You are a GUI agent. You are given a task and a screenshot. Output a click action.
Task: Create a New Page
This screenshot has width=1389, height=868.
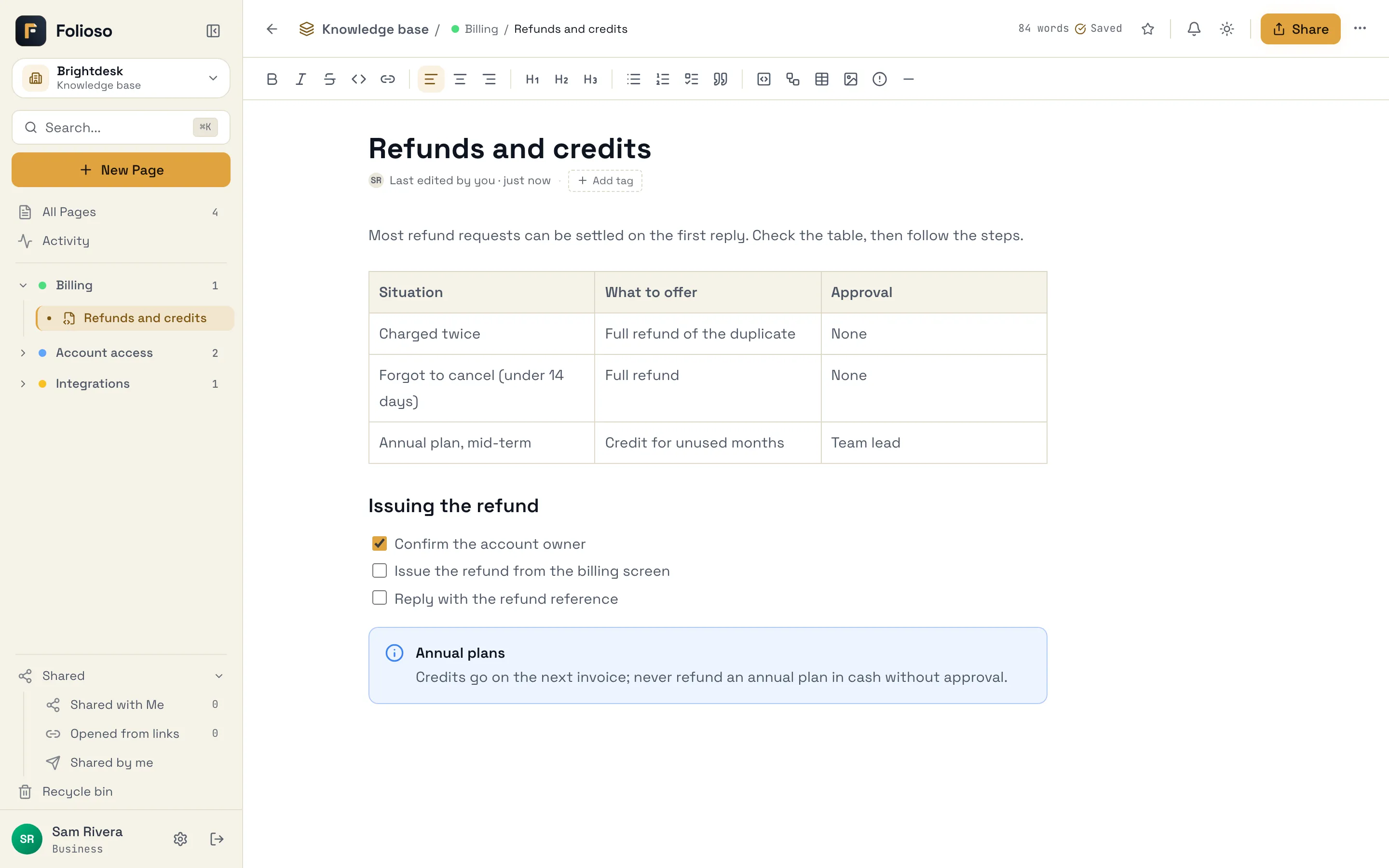[x=121, y=170]
